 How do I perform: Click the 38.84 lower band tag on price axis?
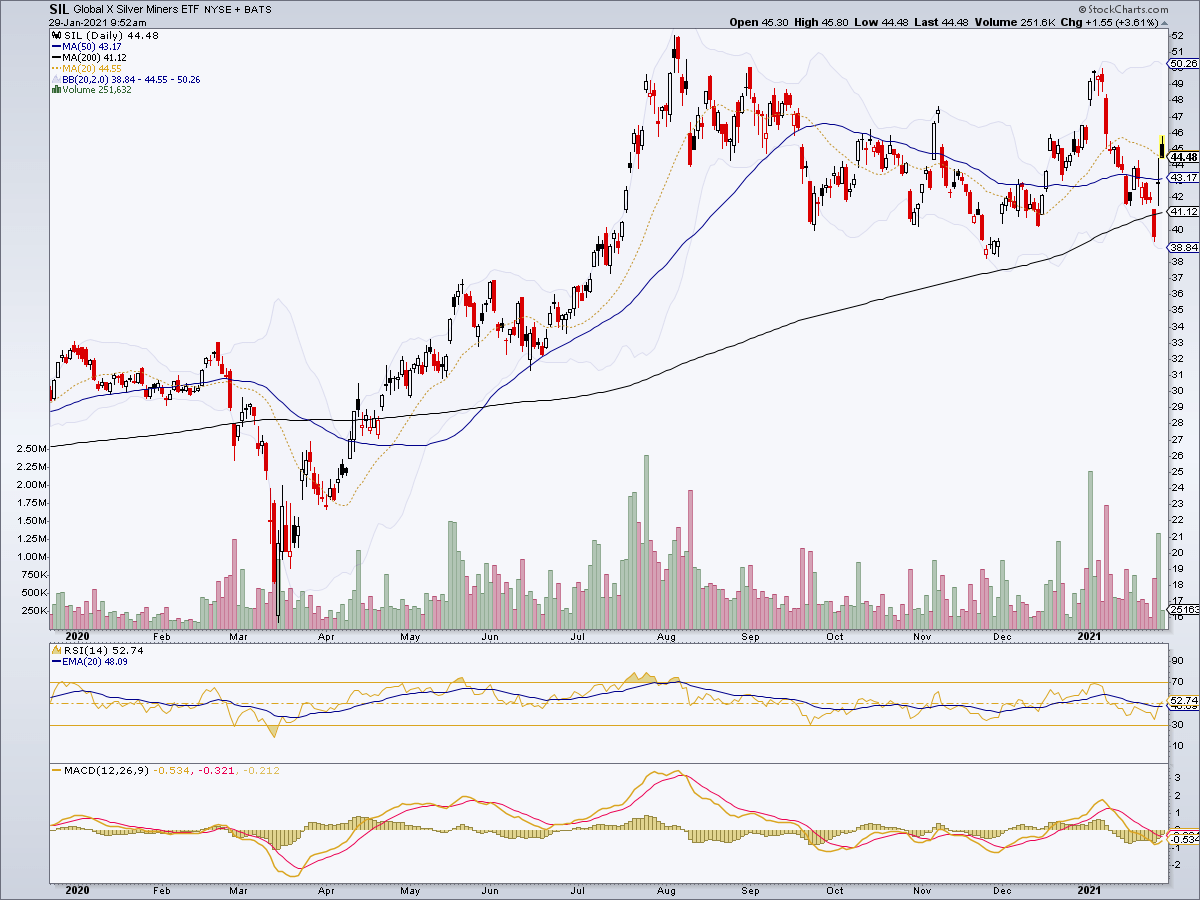tap(1183, 247)
